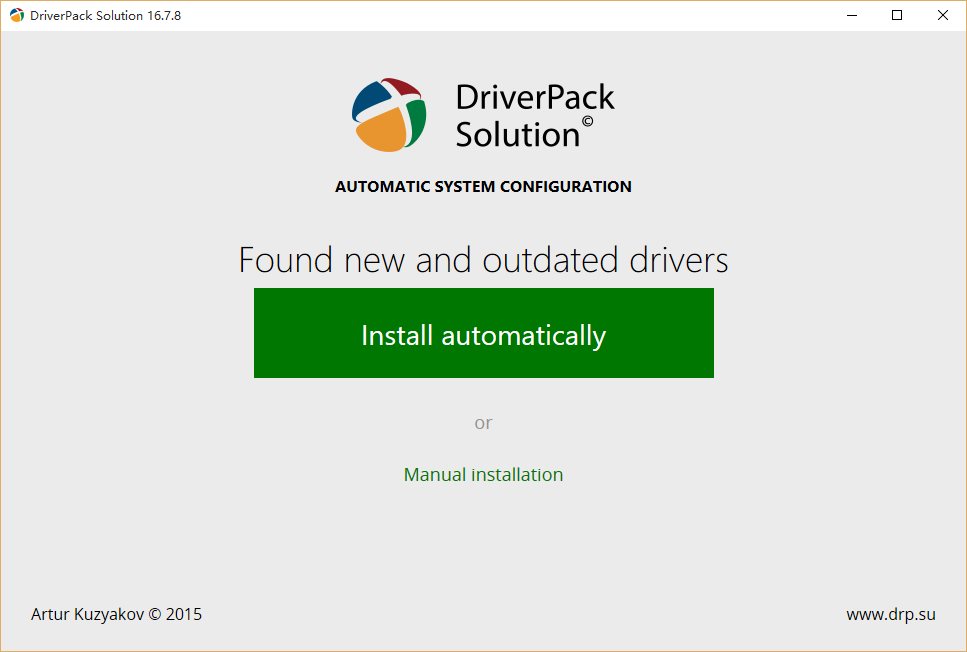
Task: Close the DriverPack Solution window
Action: click(x=943, y=15)
